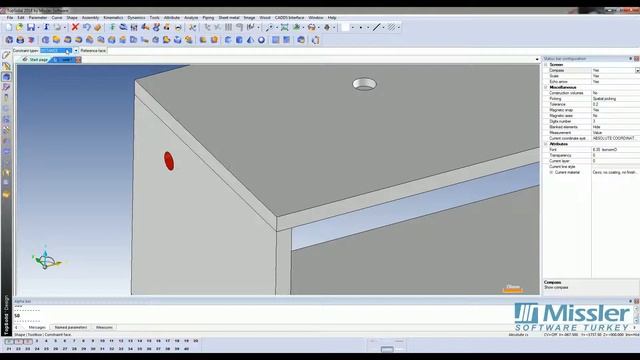
Task: Toggle the first highlighted layer button
Action: [9, 341]
